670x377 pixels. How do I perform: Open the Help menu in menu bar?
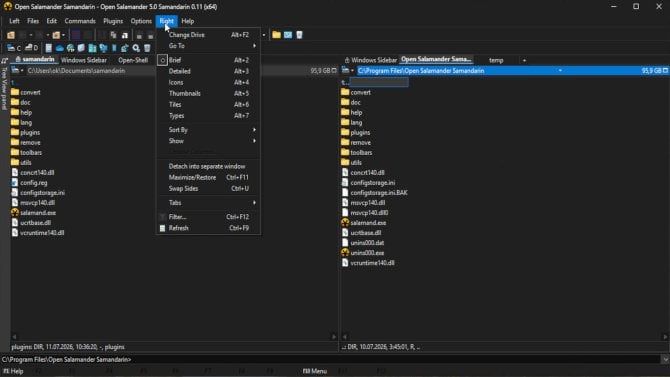click(188, 21)
